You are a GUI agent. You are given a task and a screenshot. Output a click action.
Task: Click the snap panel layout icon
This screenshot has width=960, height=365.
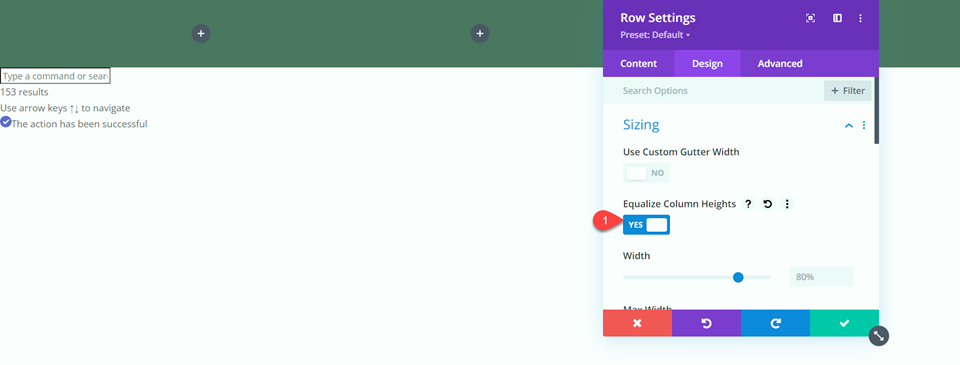(838, 18)
